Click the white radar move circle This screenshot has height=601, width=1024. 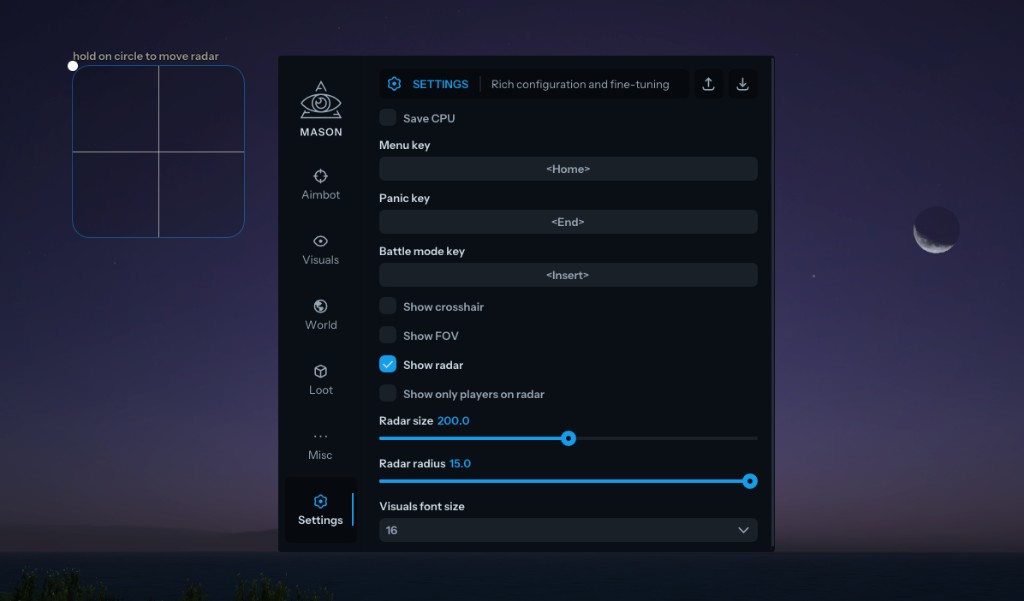pos(73,66)
